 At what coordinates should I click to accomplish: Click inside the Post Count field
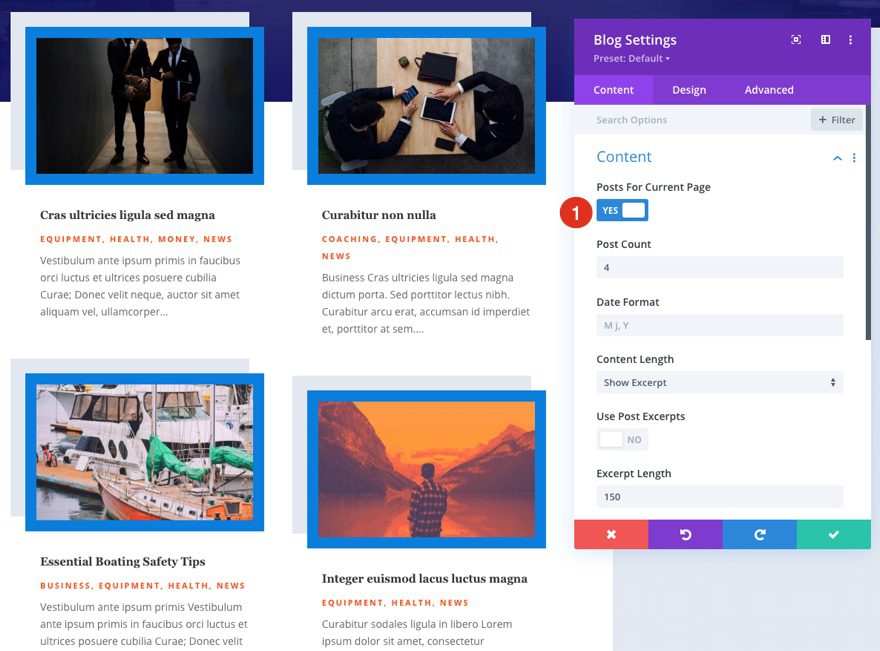[x=720, y=267]
